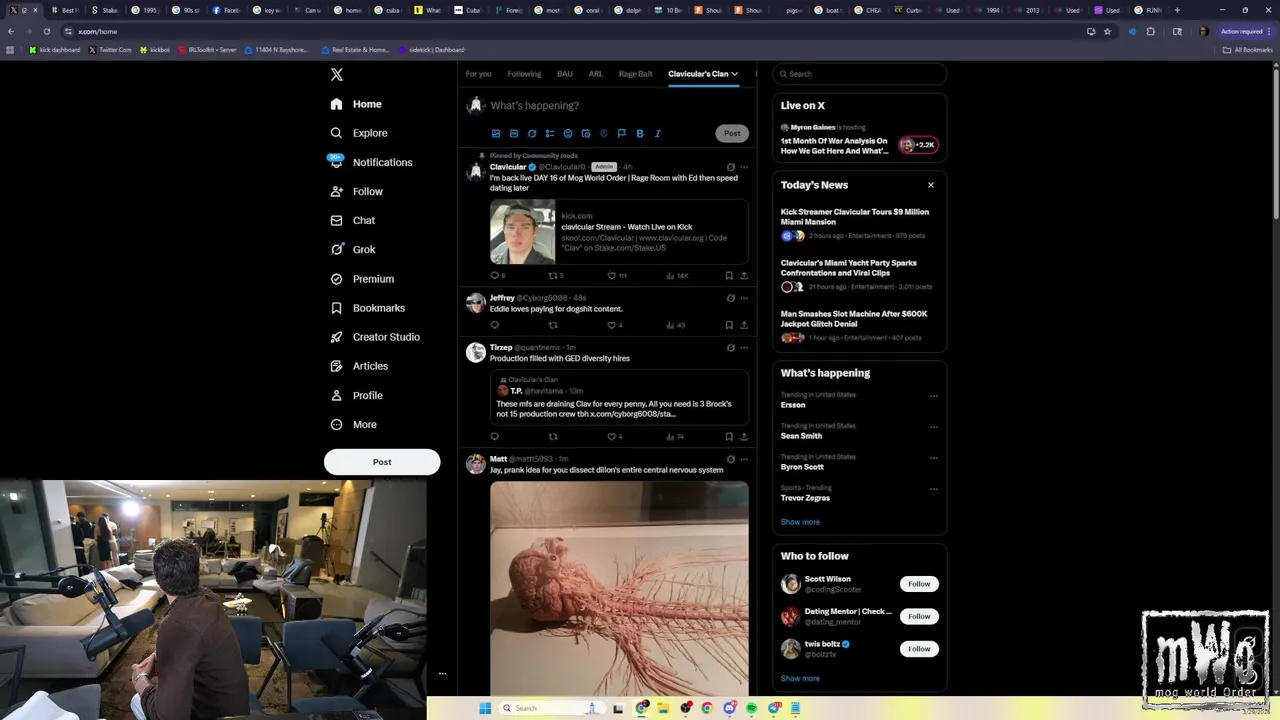Open the kick.com stream link card
The image size is (1280, 720).
coord(619,232)
